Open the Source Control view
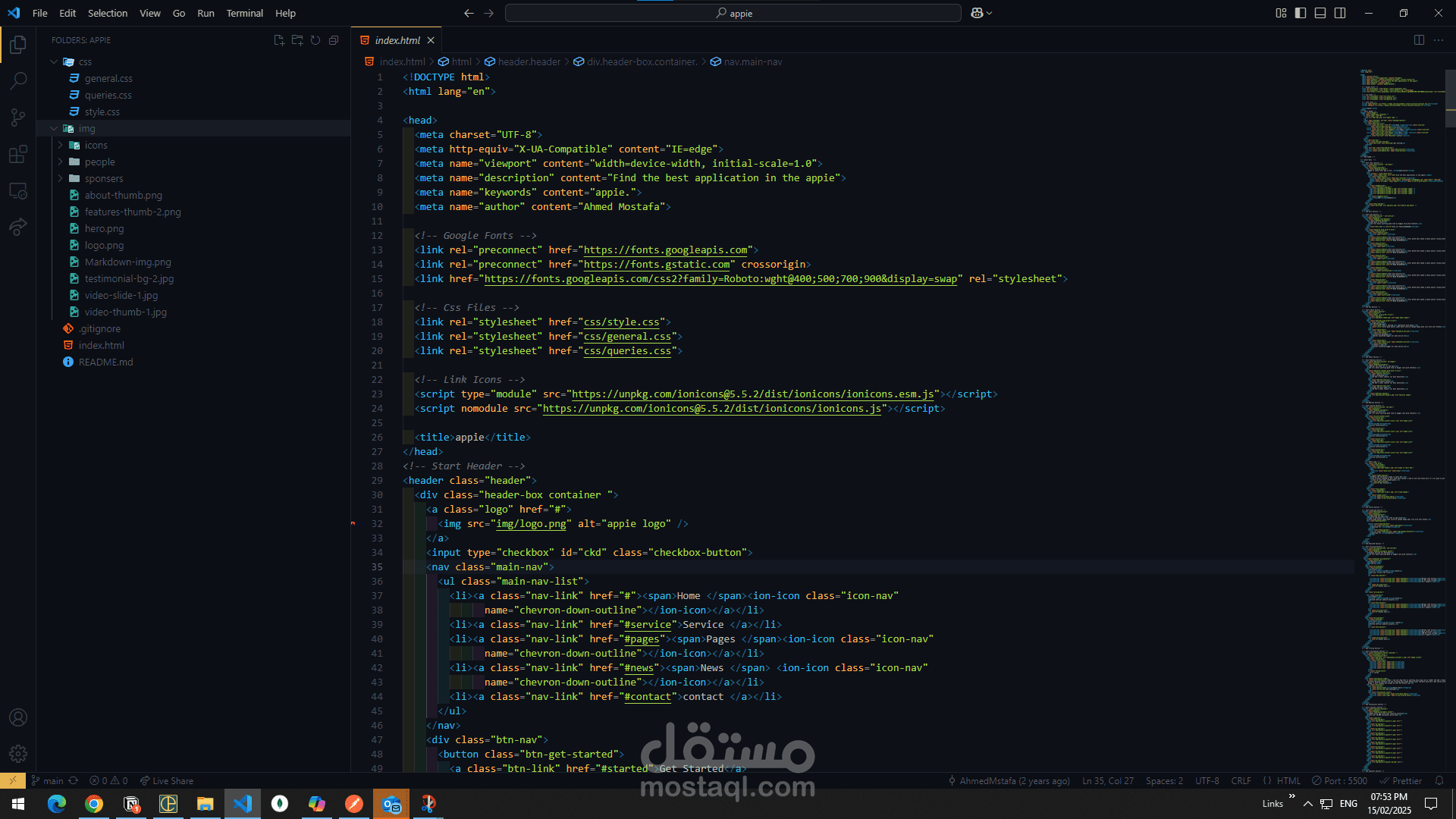Viewport: 1456px width, 819px height. [x=18, y=118]
